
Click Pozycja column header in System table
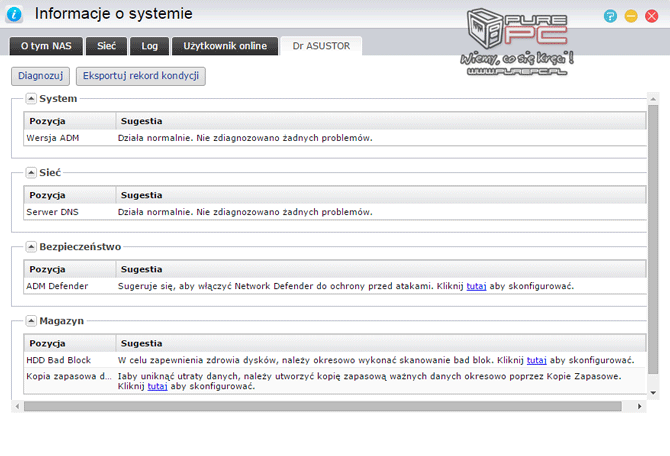70,121
